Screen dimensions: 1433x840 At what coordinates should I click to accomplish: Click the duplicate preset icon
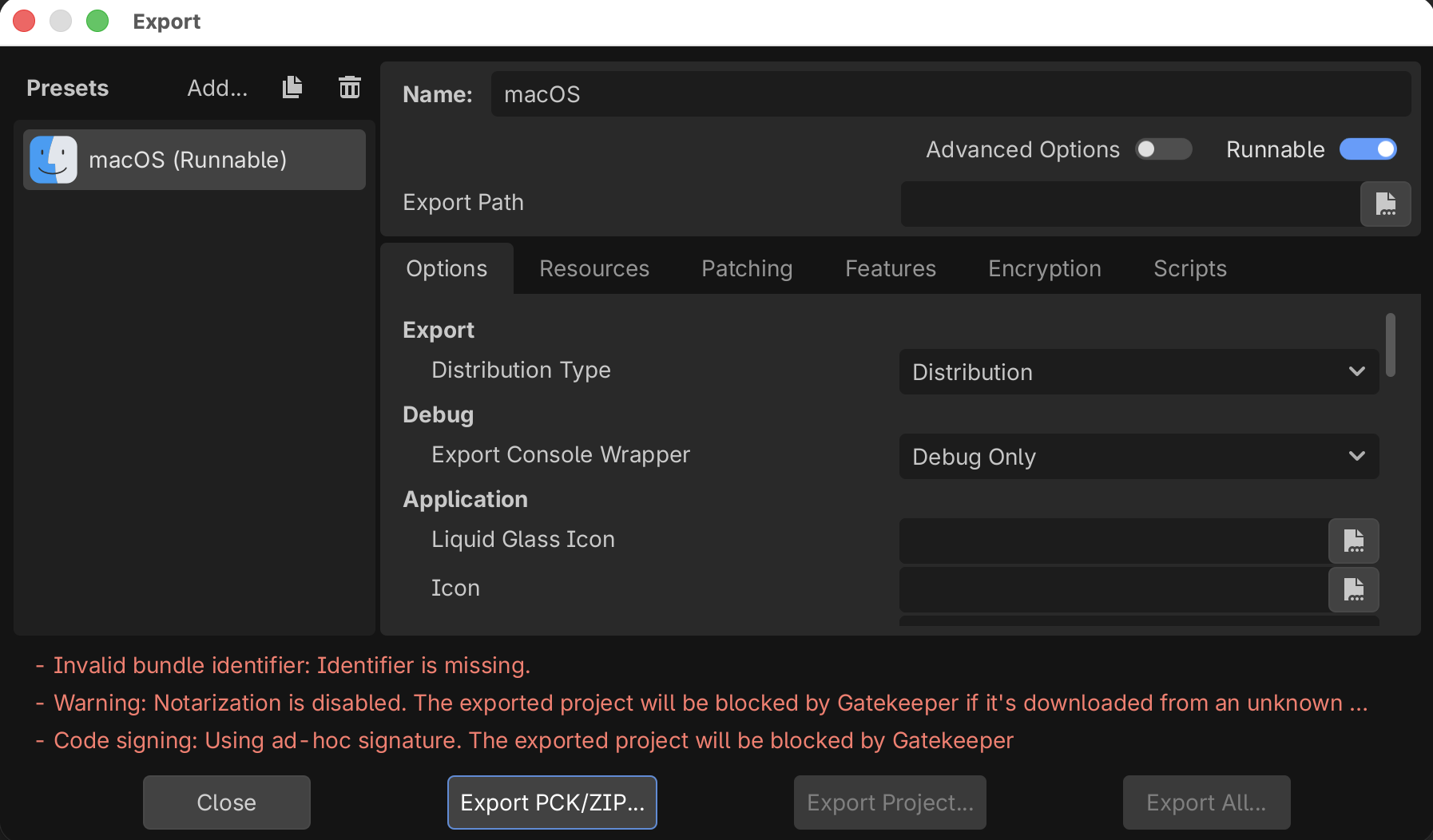coord(292,87)
